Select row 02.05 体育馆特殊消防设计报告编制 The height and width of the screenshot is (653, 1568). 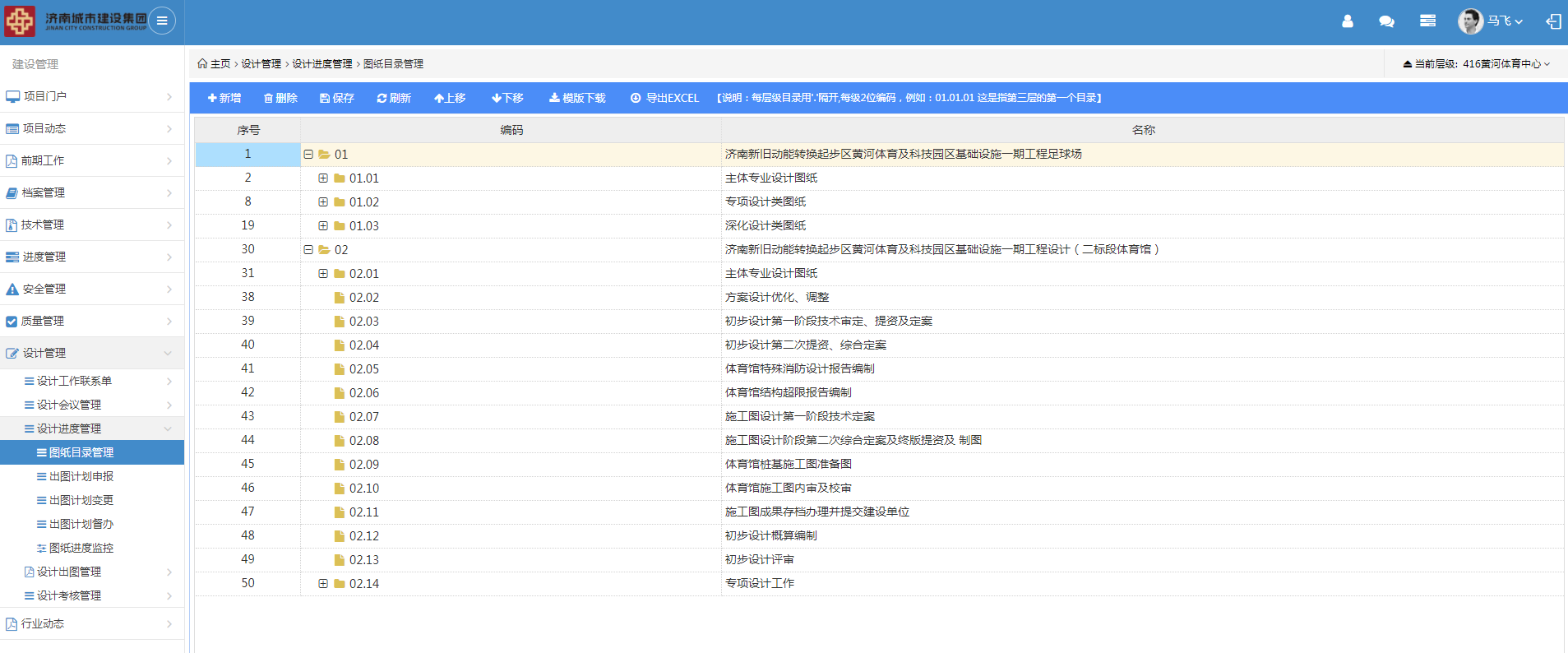[x=799, y=368]
